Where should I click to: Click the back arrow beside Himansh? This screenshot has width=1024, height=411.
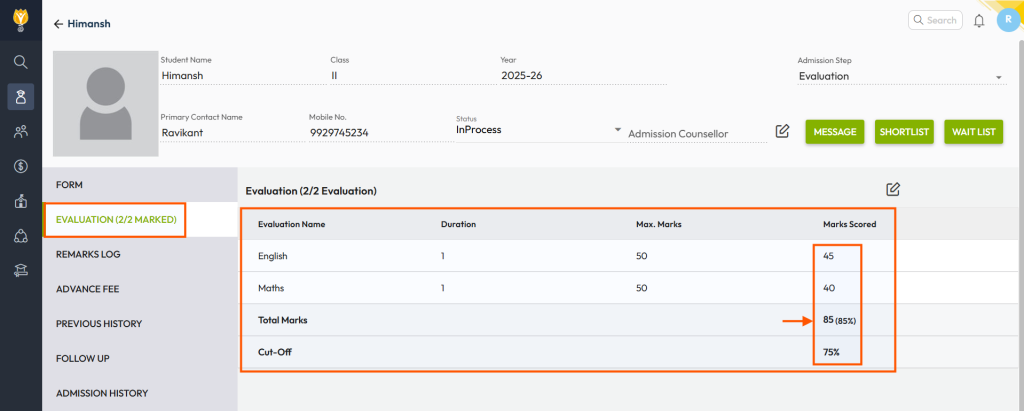(x=58, y=24)
